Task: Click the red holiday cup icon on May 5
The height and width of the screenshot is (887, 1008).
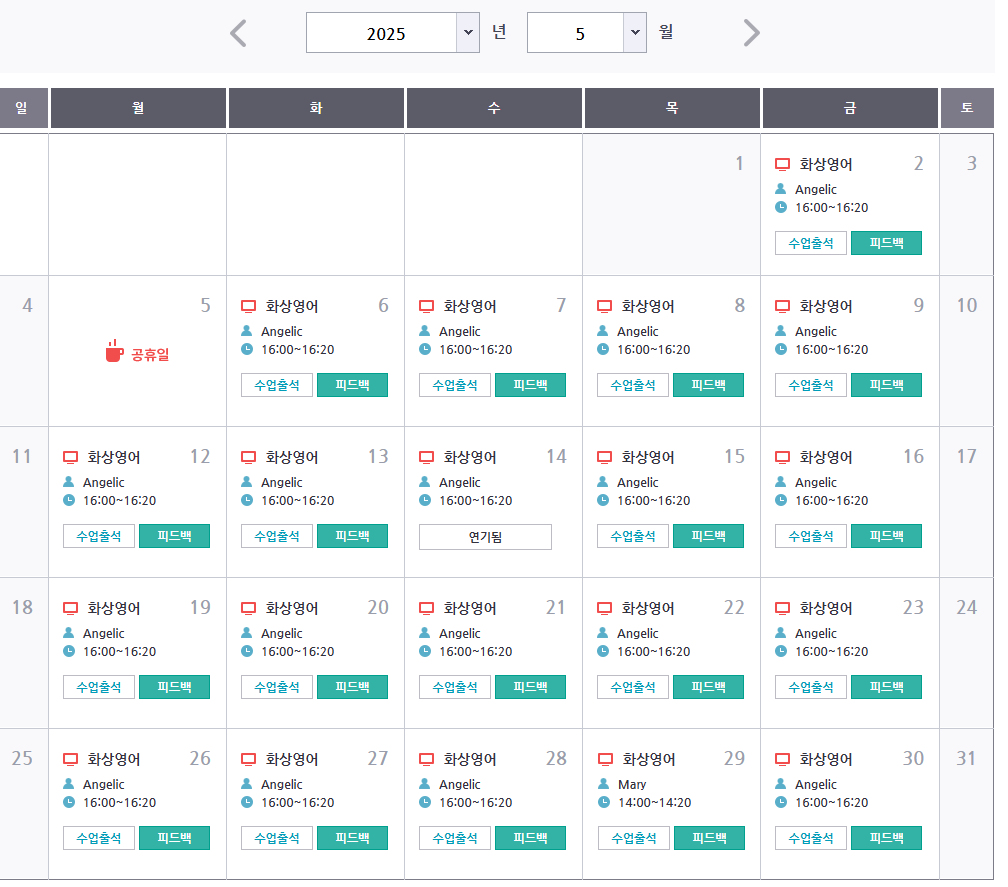Action: pyautogui.click(x=114, y=352)
